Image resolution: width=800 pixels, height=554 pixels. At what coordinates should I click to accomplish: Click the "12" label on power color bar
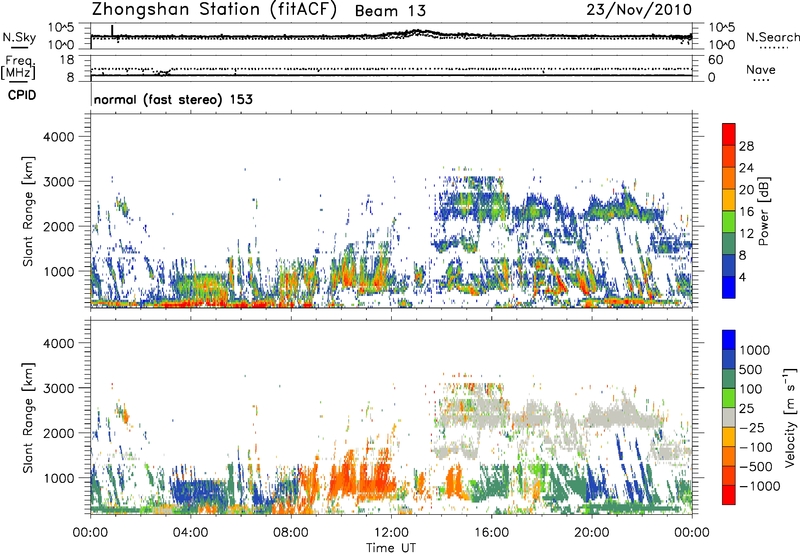(746, 234)
